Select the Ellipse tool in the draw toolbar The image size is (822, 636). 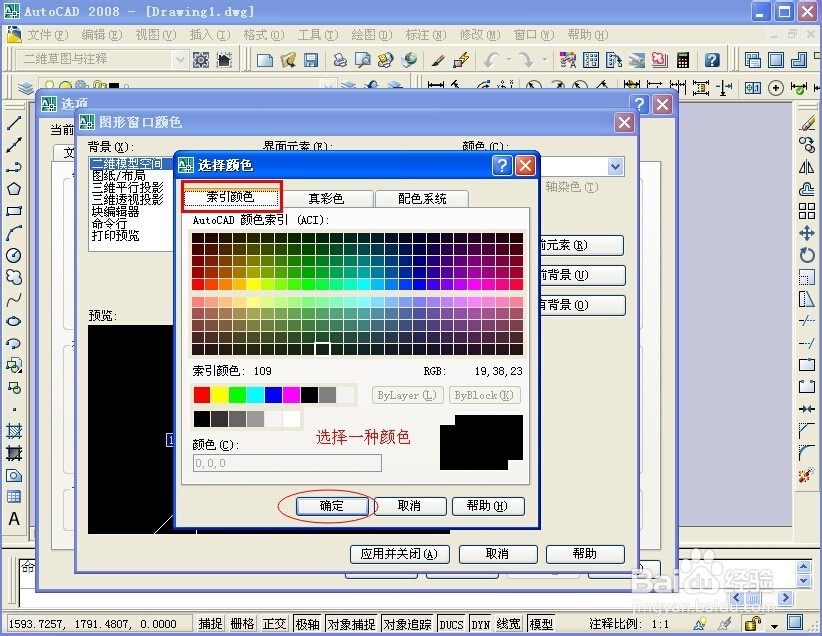14,321
